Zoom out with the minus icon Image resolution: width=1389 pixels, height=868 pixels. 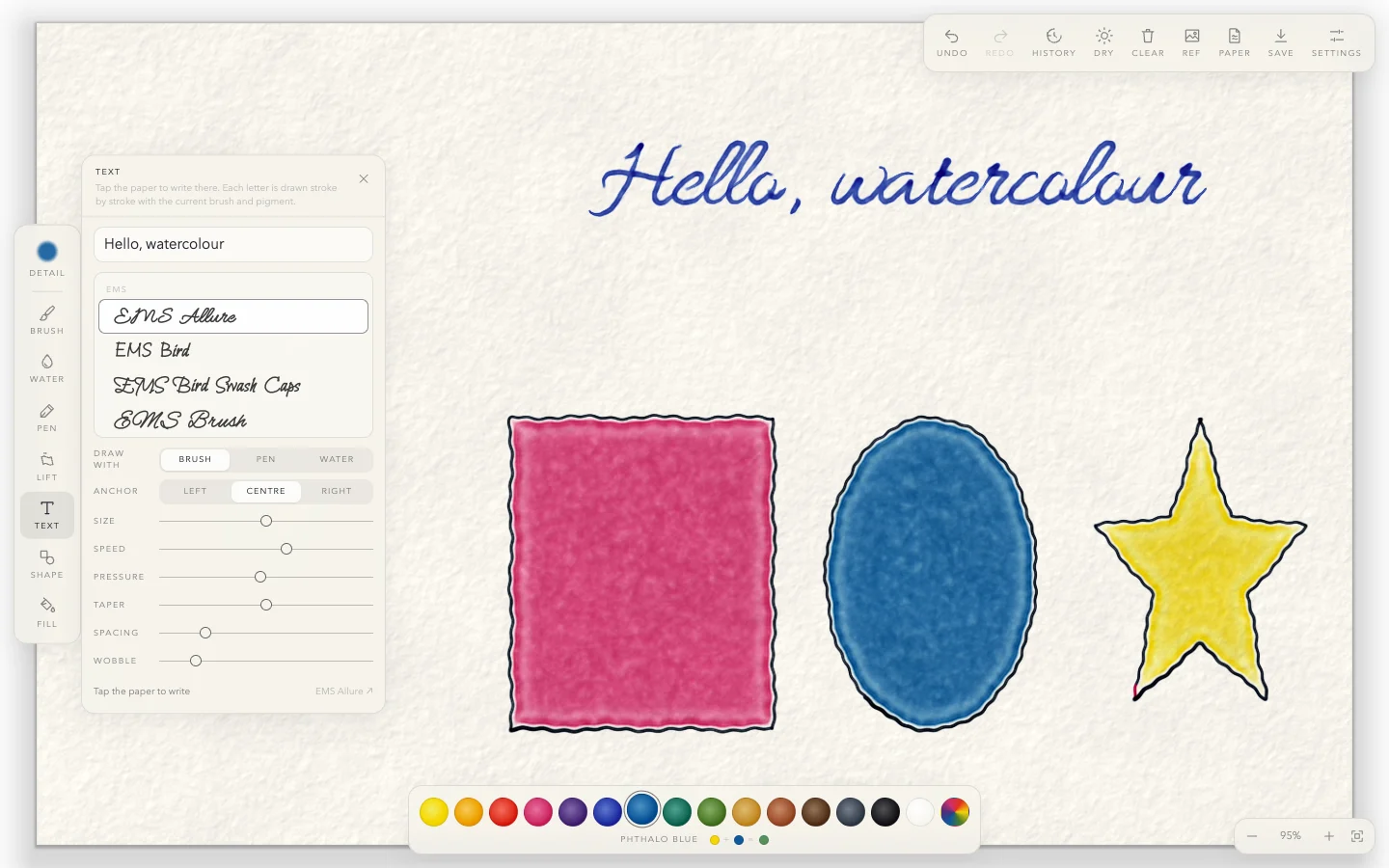1251,836
